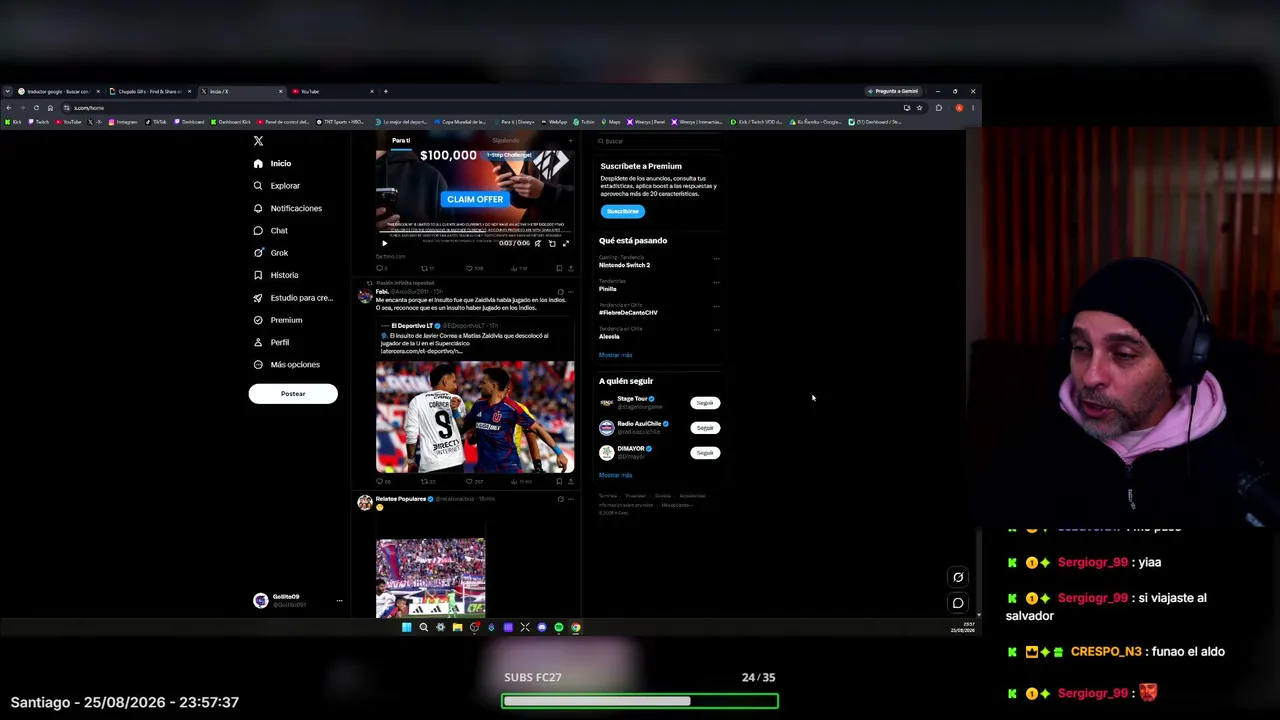This screenshot has height=720, width=1280.
Task: Open the football players photo in Fabi. post
Action: 475,417
